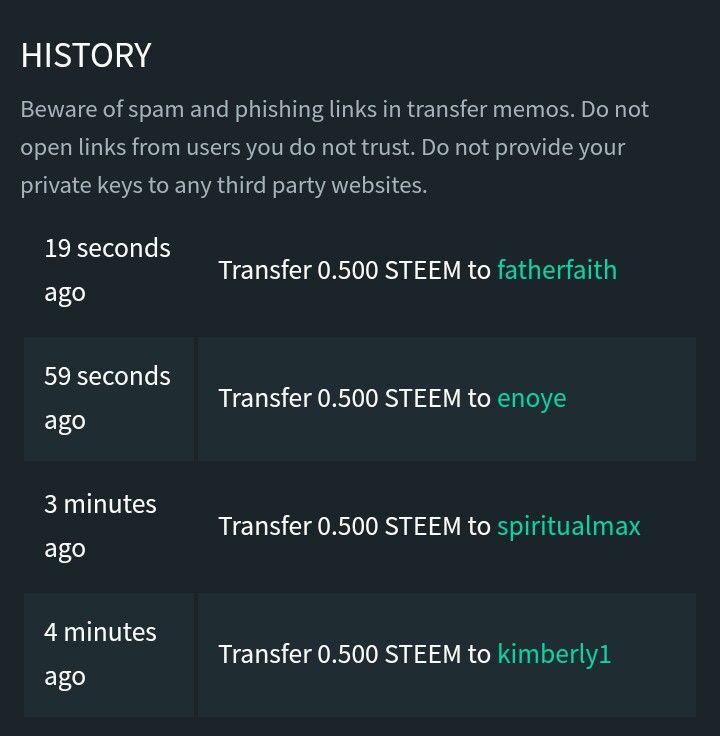Open the enoye user profile link
The image size is (720, 736).
[531, 398]
